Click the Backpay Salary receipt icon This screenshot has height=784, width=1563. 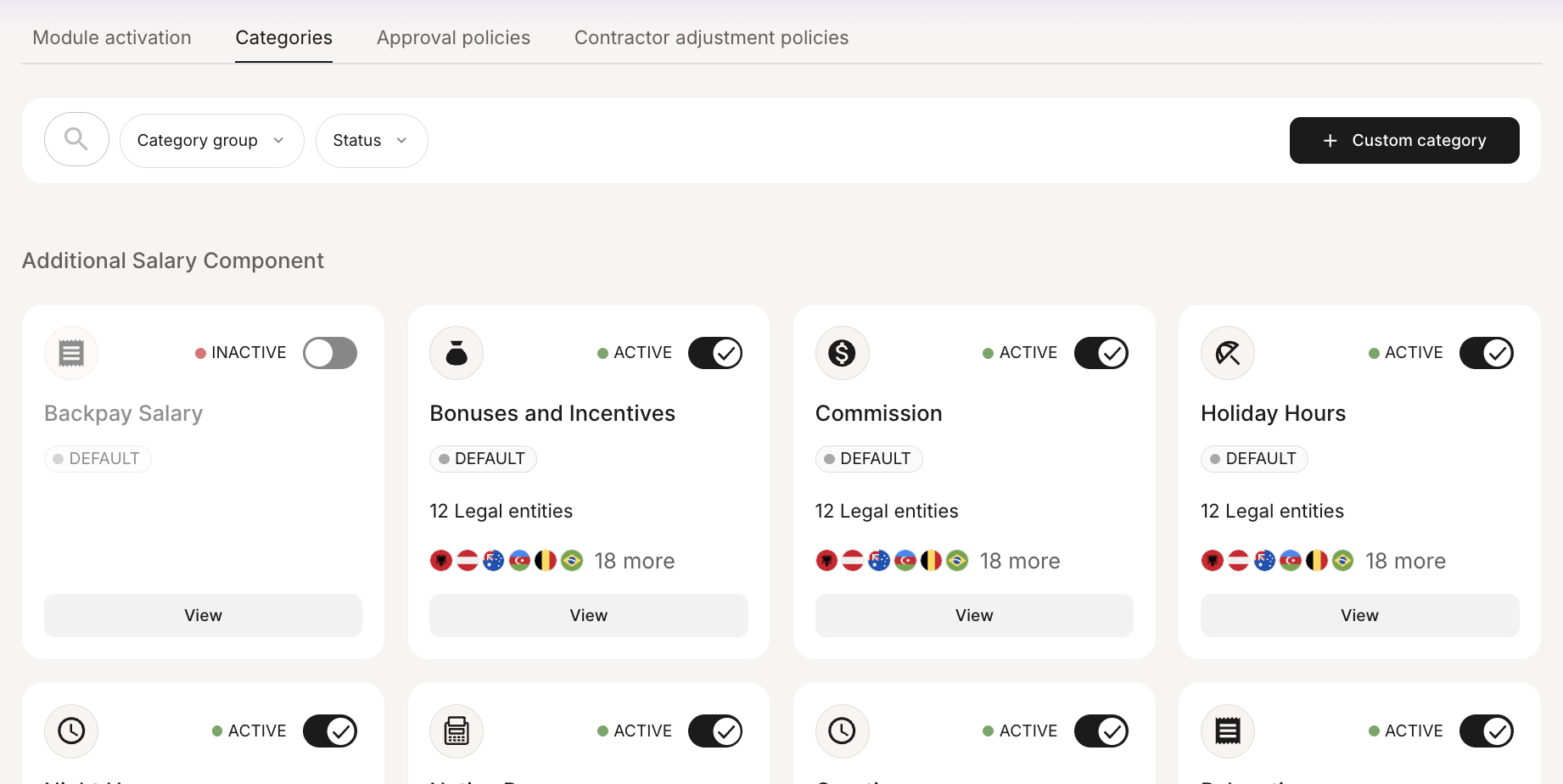coord(71,353)
